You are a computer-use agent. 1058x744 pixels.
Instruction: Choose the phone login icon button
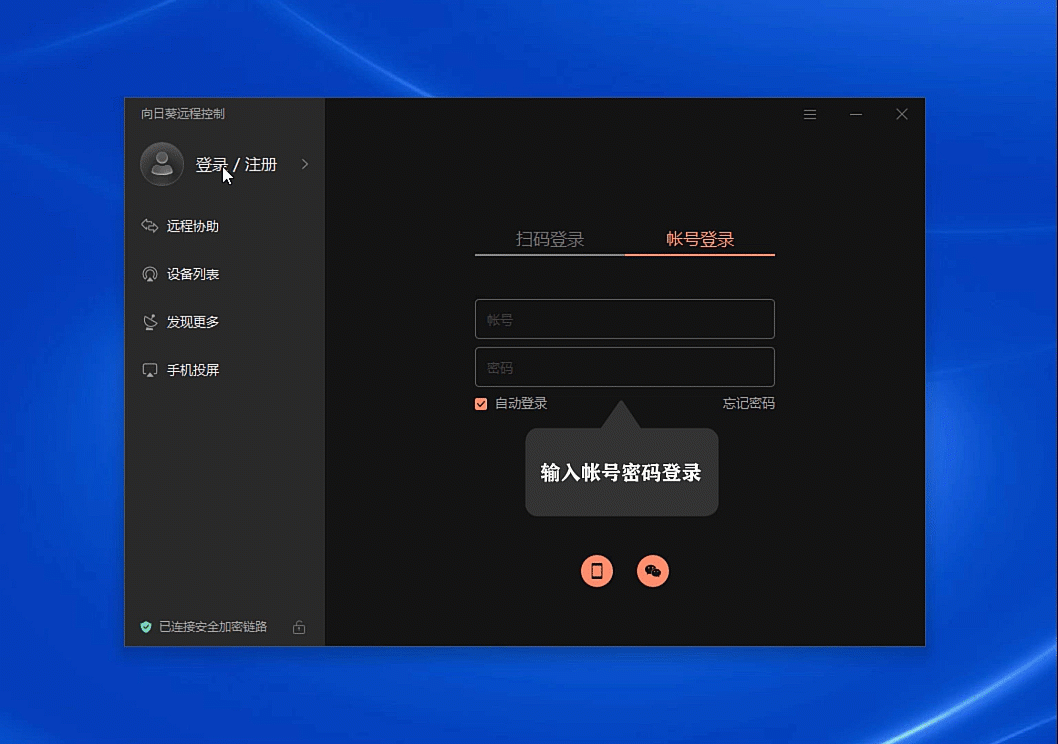pyautogui.click(x=597, y=571)
